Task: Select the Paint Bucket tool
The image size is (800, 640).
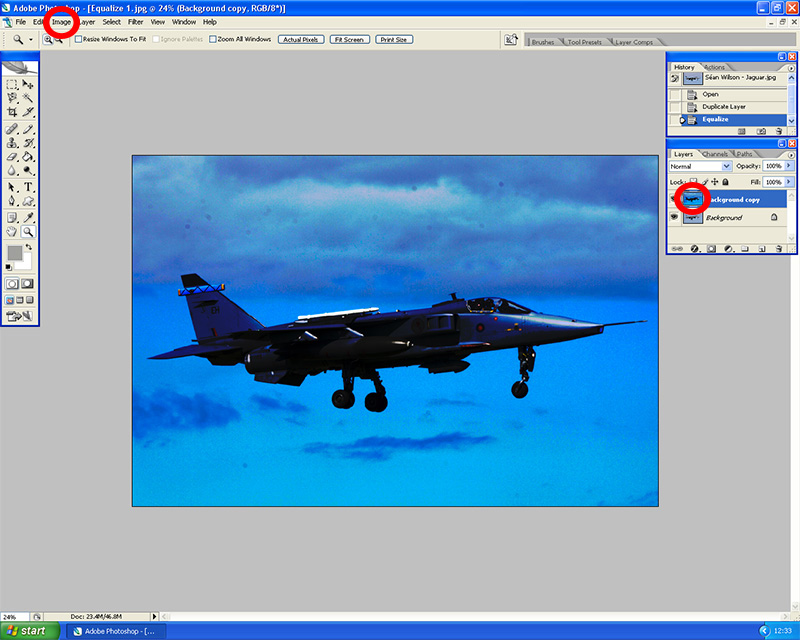Action: (x=28, y=157)
